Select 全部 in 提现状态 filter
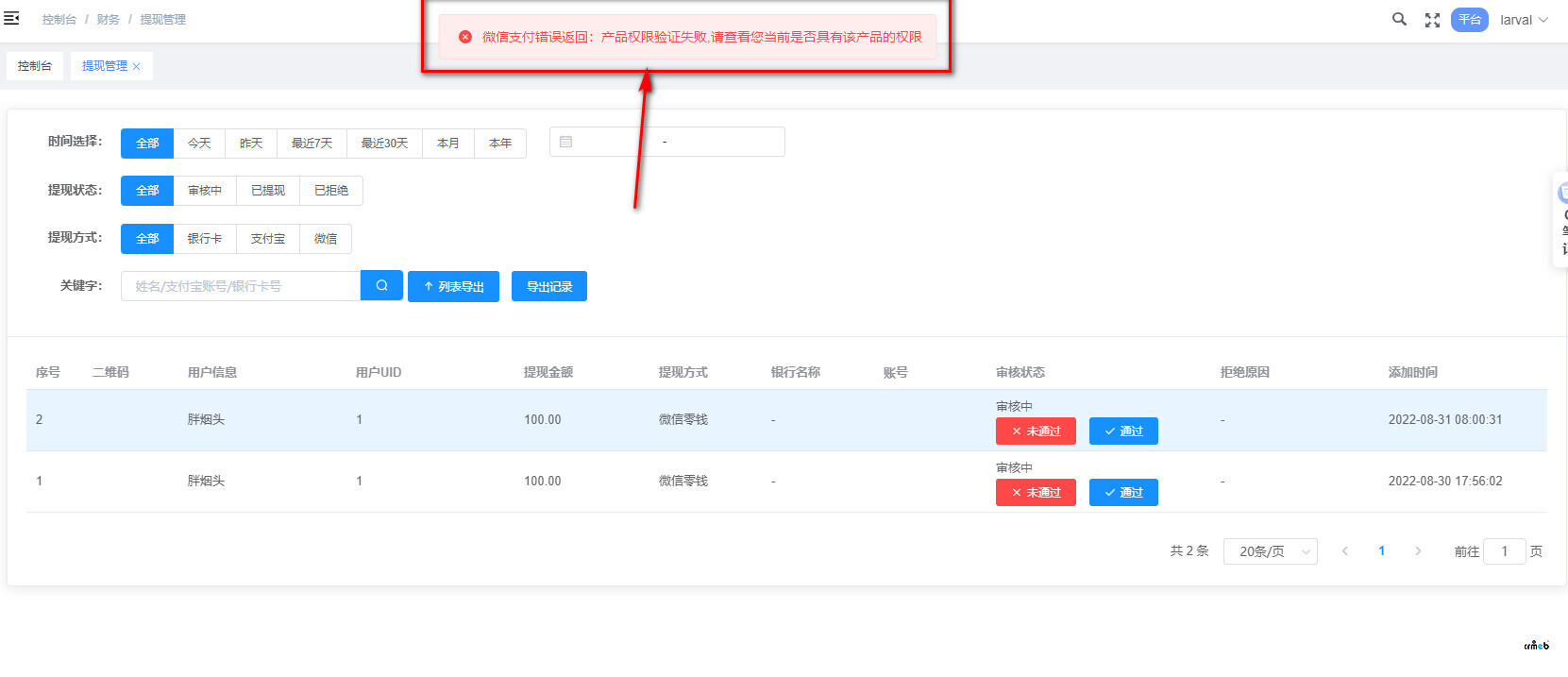This screenshot has width=1568, height=677. (x=147, y=190)
